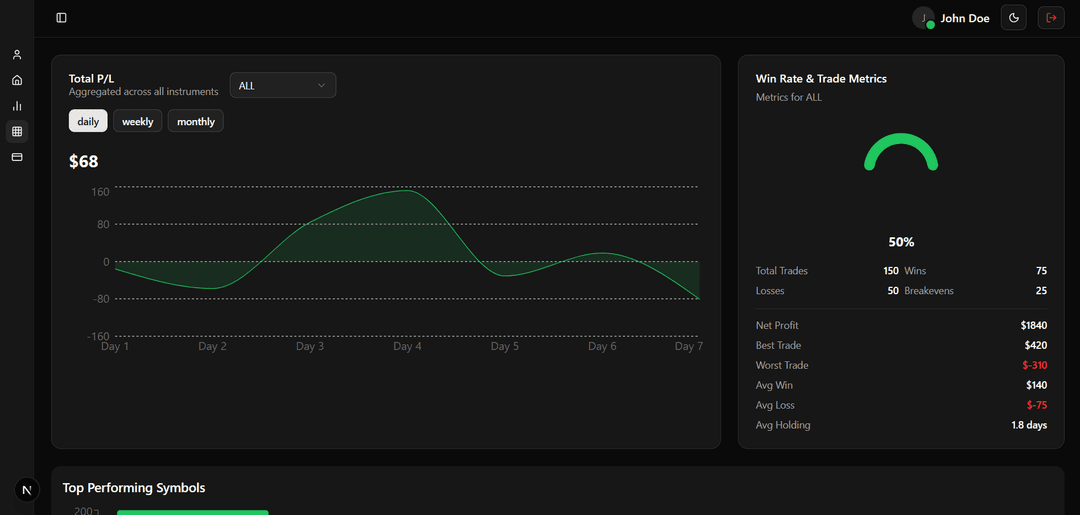Switch chart to monthly timeframe

click(x=196, y=121)
